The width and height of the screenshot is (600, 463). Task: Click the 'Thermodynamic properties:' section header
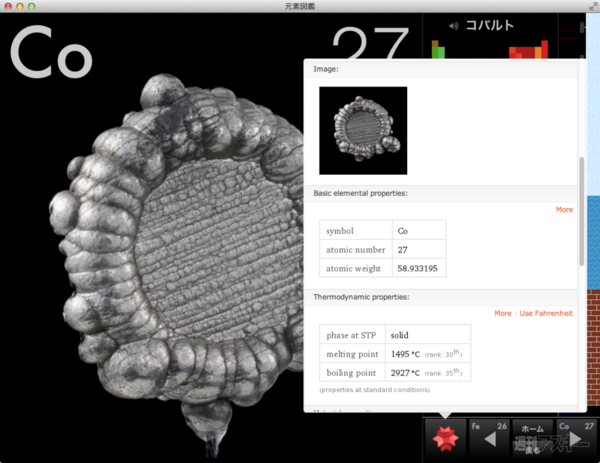tap(361, 297)
